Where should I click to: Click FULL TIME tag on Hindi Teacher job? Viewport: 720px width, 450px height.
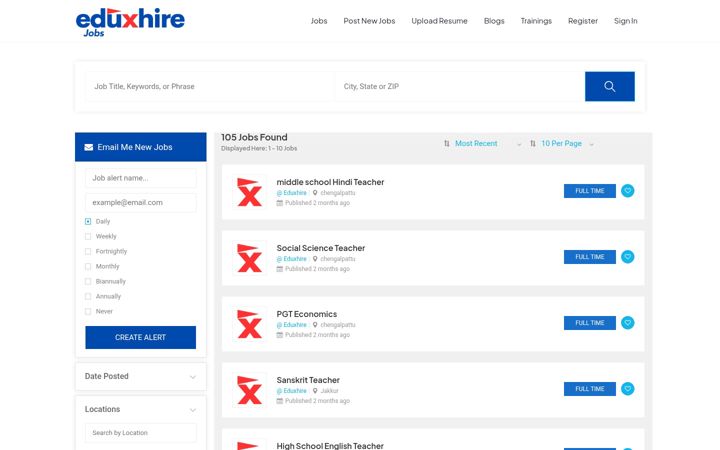click(590, 191)
